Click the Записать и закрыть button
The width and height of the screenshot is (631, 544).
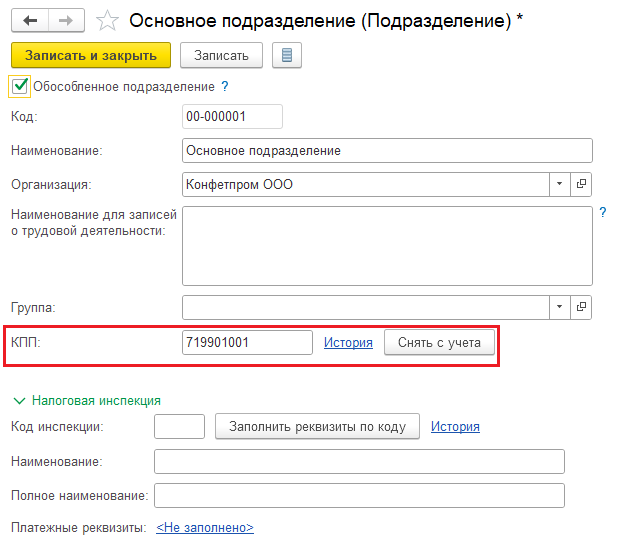point(91,55)
